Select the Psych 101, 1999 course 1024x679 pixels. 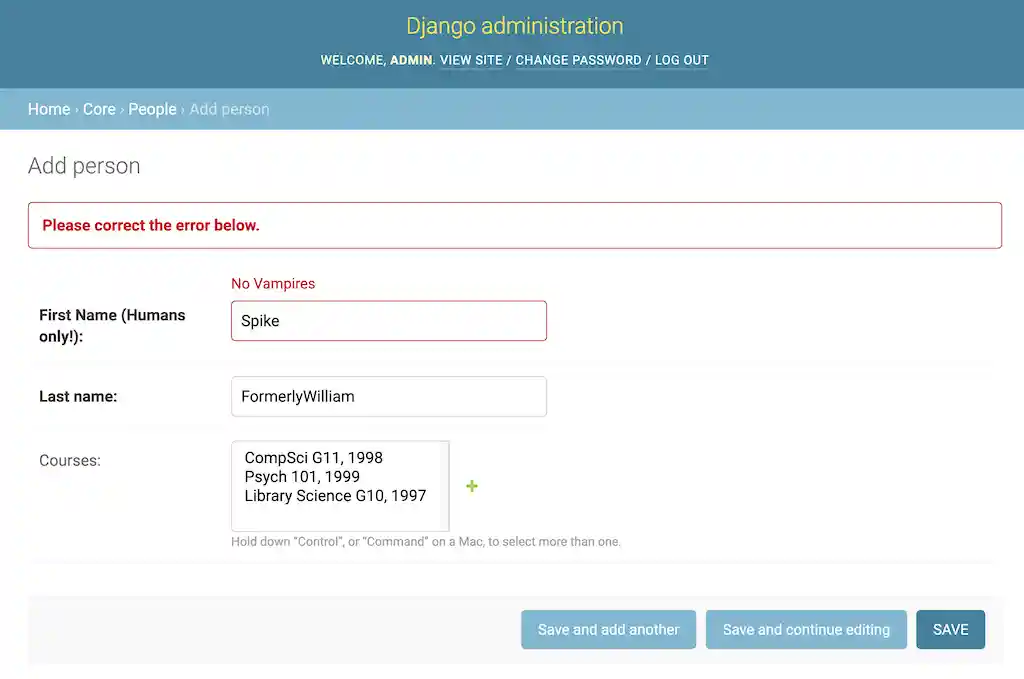tap(300, 476)
